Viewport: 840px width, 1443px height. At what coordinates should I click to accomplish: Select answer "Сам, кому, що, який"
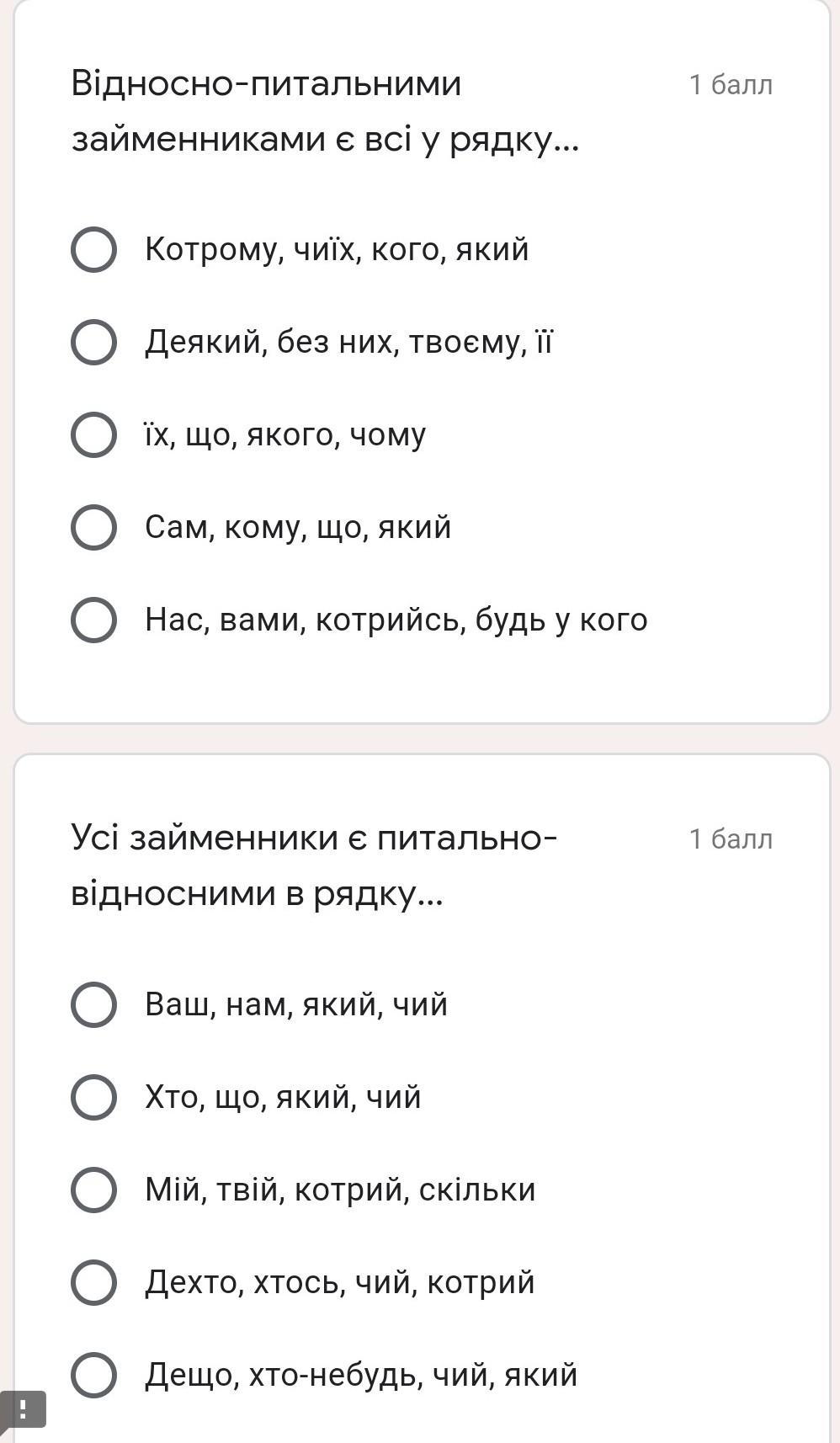pos(93,527)
